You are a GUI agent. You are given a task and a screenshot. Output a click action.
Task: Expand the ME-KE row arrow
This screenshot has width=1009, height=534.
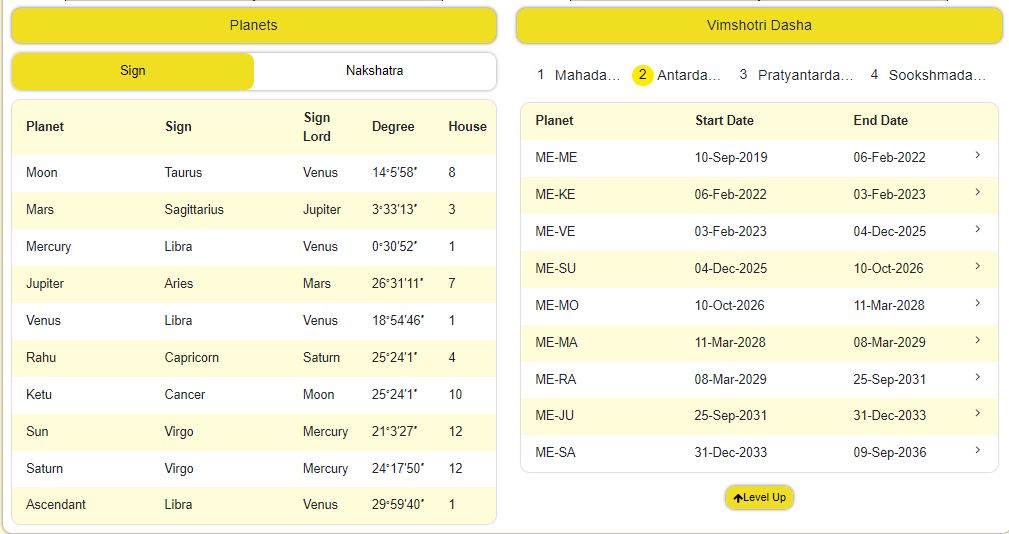coord(977,193)
